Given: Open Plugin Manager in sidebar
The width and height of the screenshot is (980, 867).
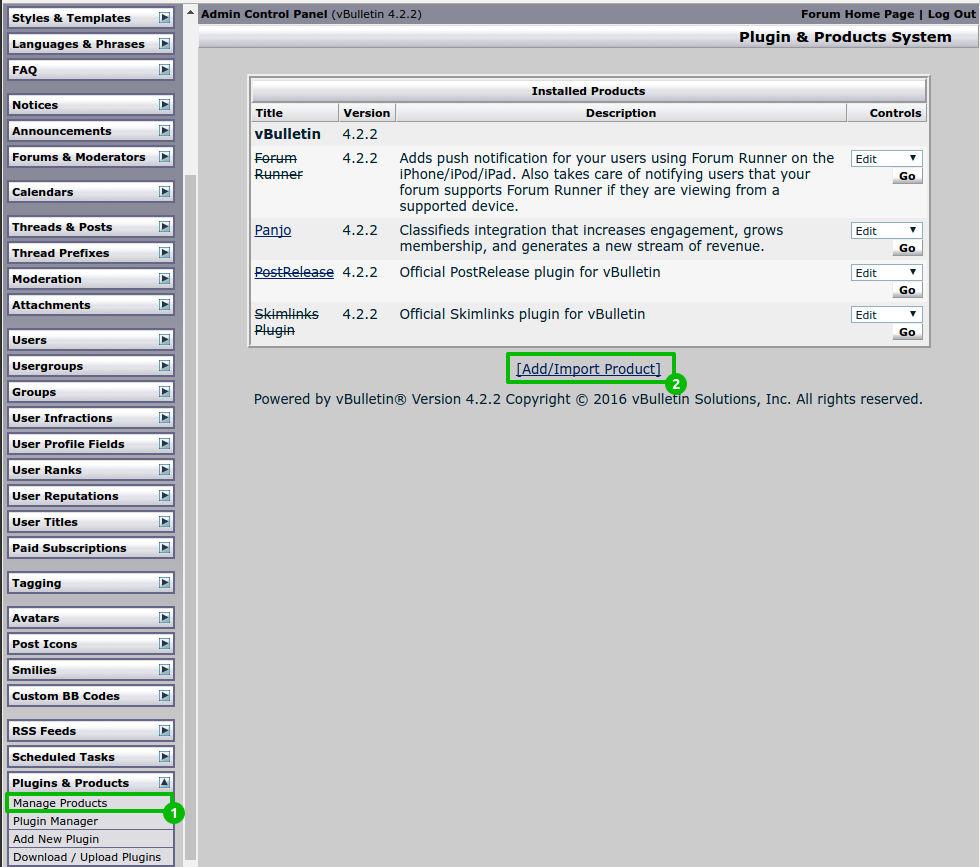Looking at the screenshot, I should (x=90, y=821).
